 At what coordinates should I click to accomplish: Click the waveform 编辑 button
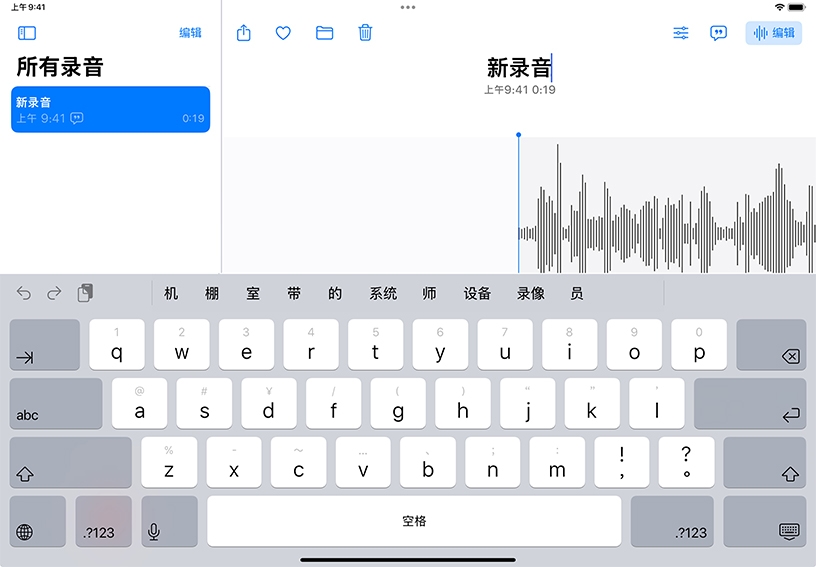[774, 33]
